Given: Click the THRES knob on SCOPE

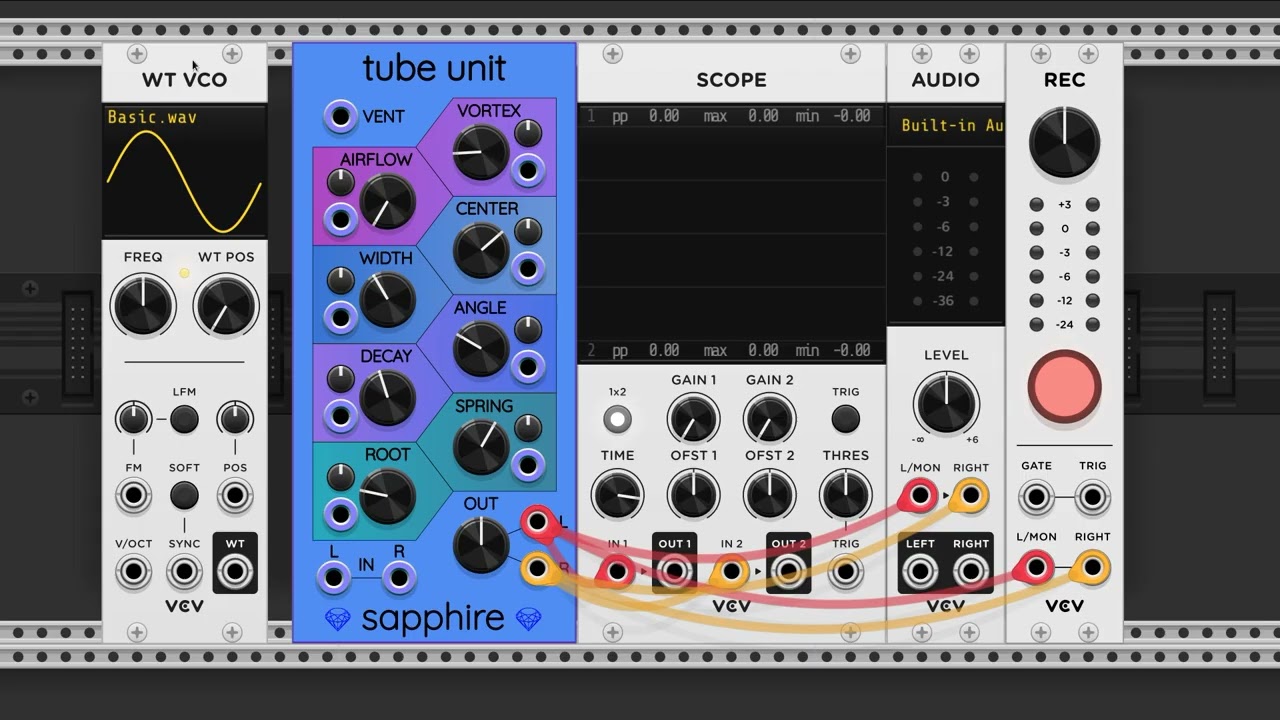Looking at the screenshot, I should [846, 495].
